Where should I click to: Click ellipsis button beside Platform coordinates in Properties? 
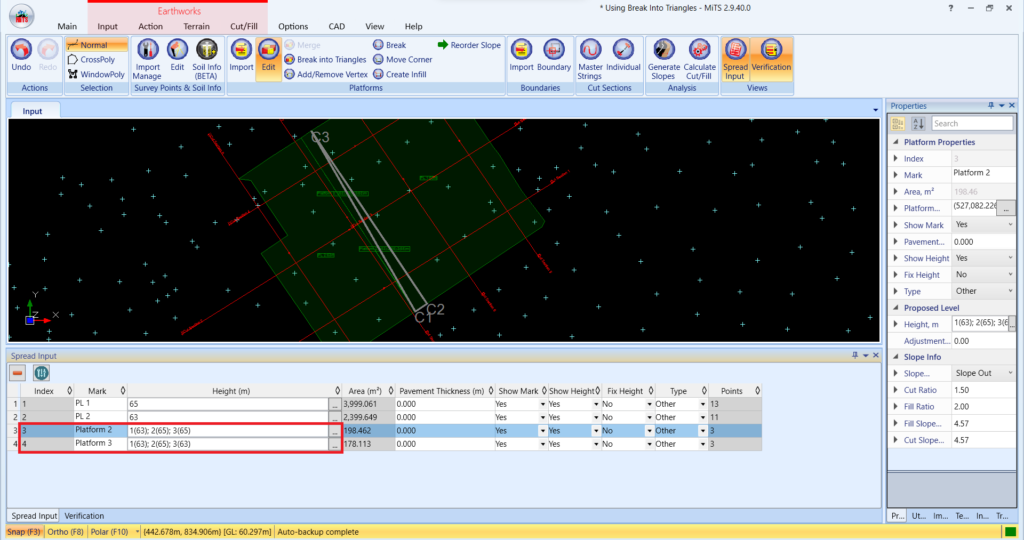coord(1006,208)
